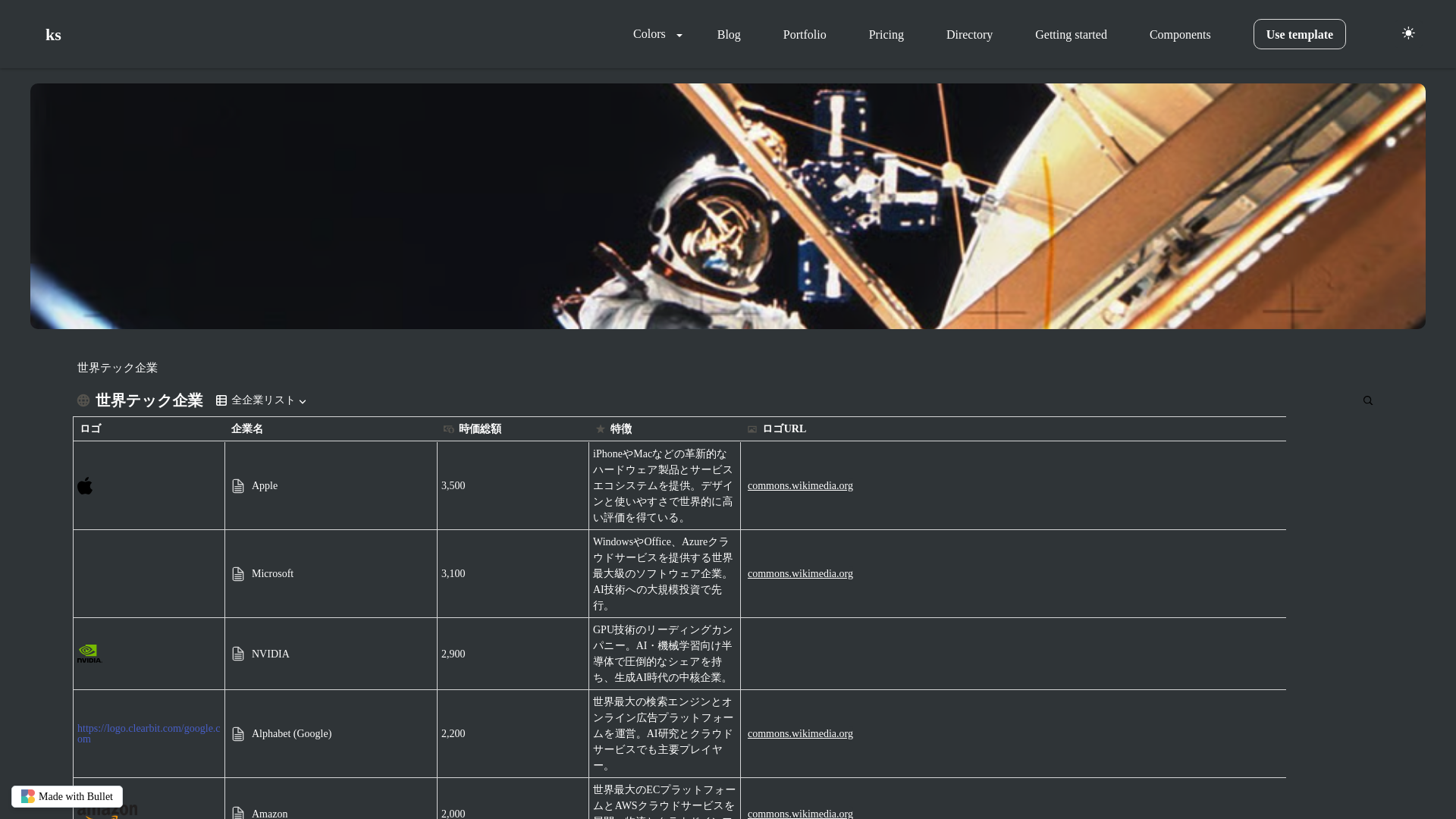
Task: Select the Amazon company name text
Action: pyautogui.click(x=269, y=814)
